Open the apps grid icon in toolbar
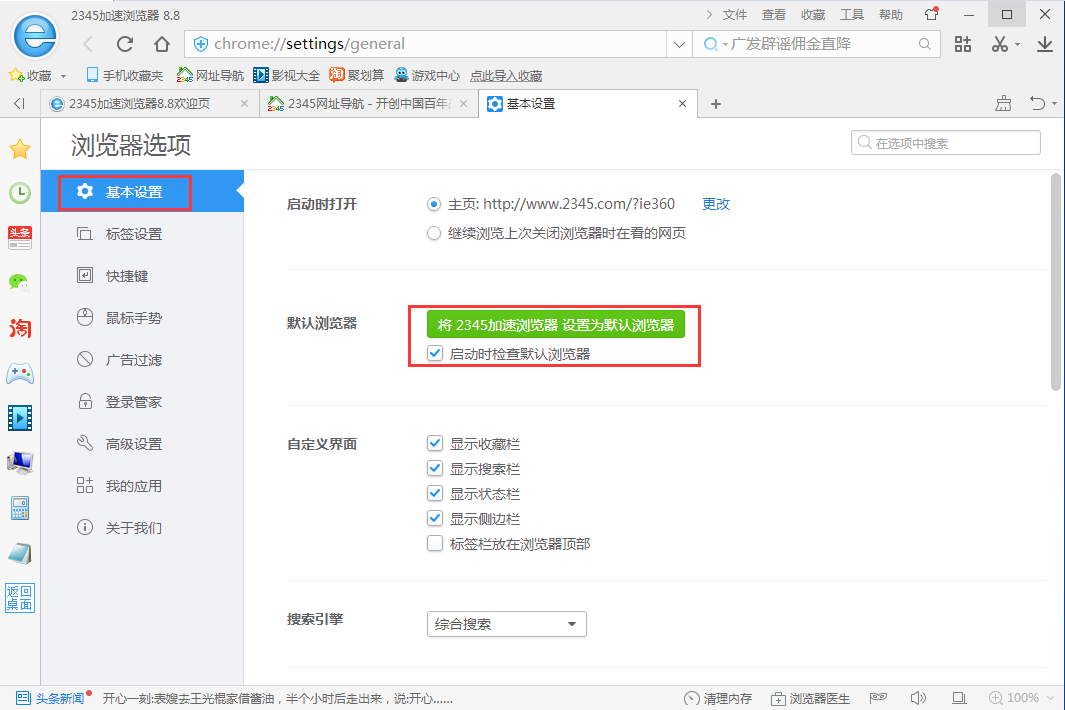Viewport: 1065px width, 710px height. [x=962, y=44]
